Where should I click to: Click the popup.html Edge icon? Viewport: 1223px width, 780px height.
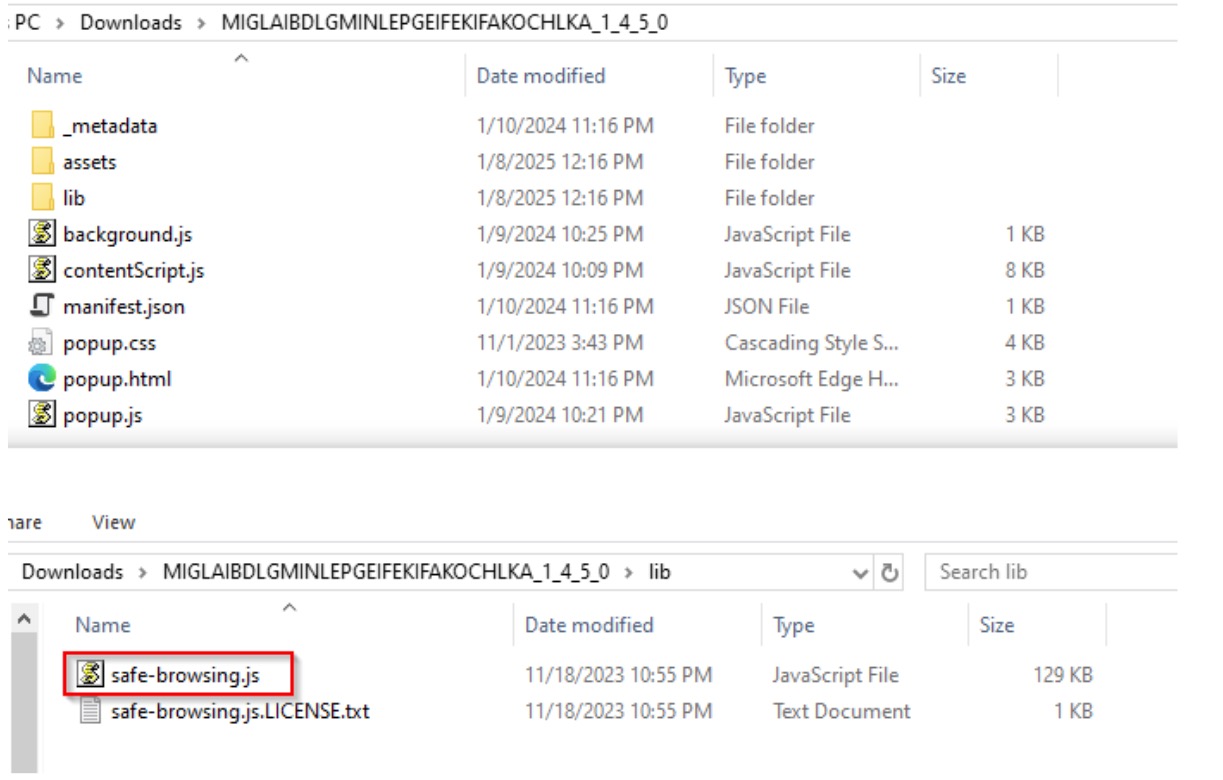[42, 379]
